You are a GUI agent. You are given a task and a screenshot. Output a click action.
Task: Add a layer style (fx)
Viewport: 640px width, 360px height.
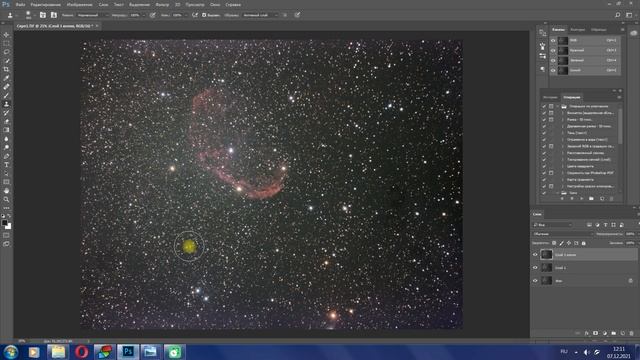tap(587, 333)
